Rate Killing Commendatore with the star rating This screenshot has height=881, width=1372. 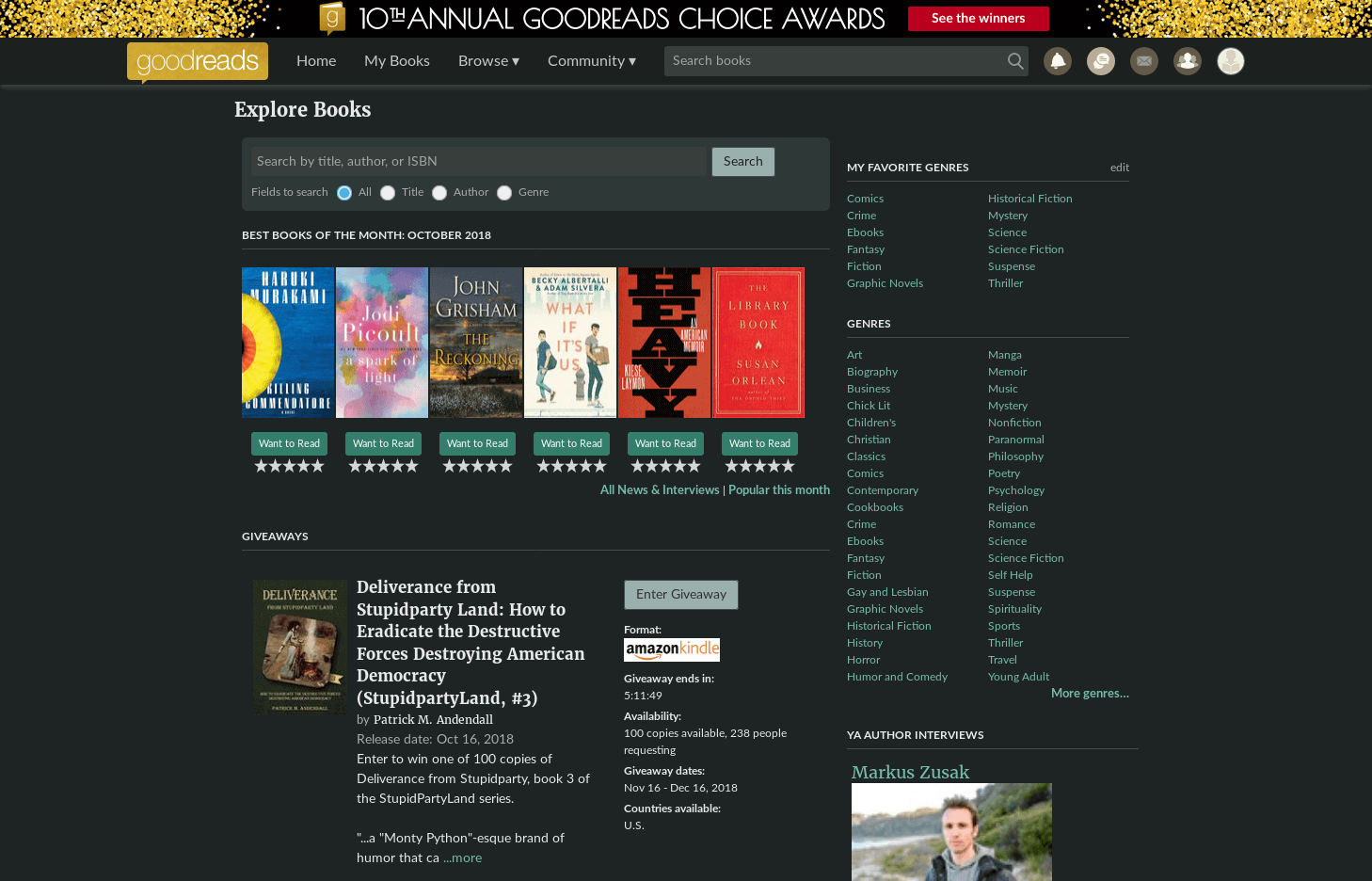pyautogui.click(x=289, y=466)
